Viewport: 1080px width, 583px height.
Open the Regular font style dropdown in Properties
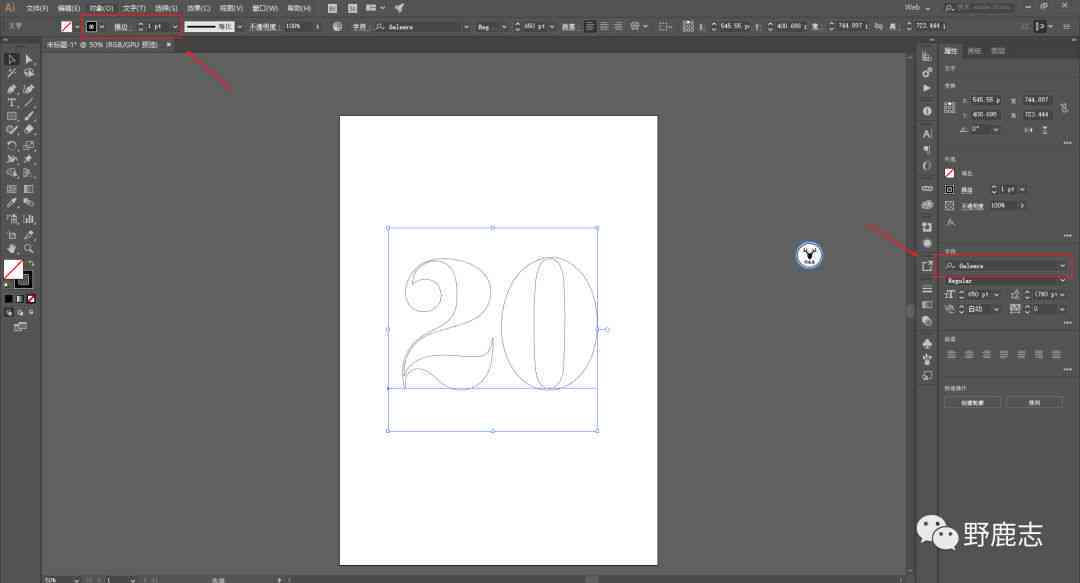1063,281
